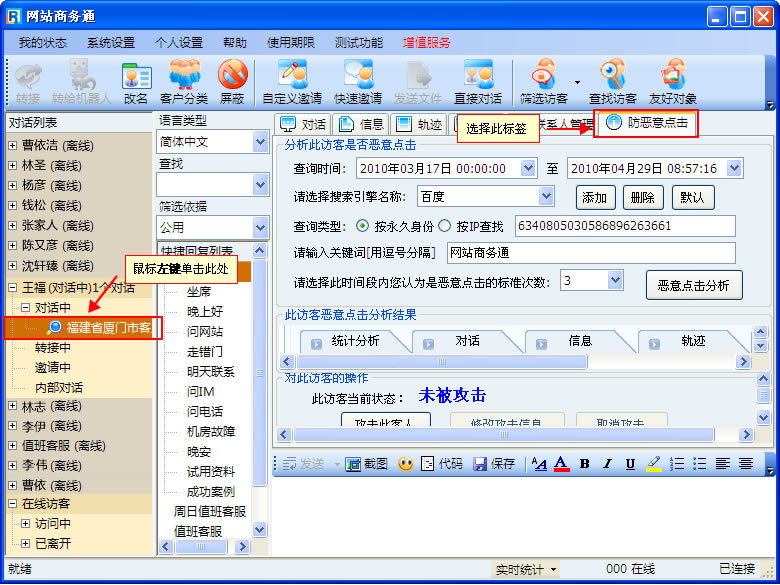
Task: Click the align center icon
Action: click(745, 464)
